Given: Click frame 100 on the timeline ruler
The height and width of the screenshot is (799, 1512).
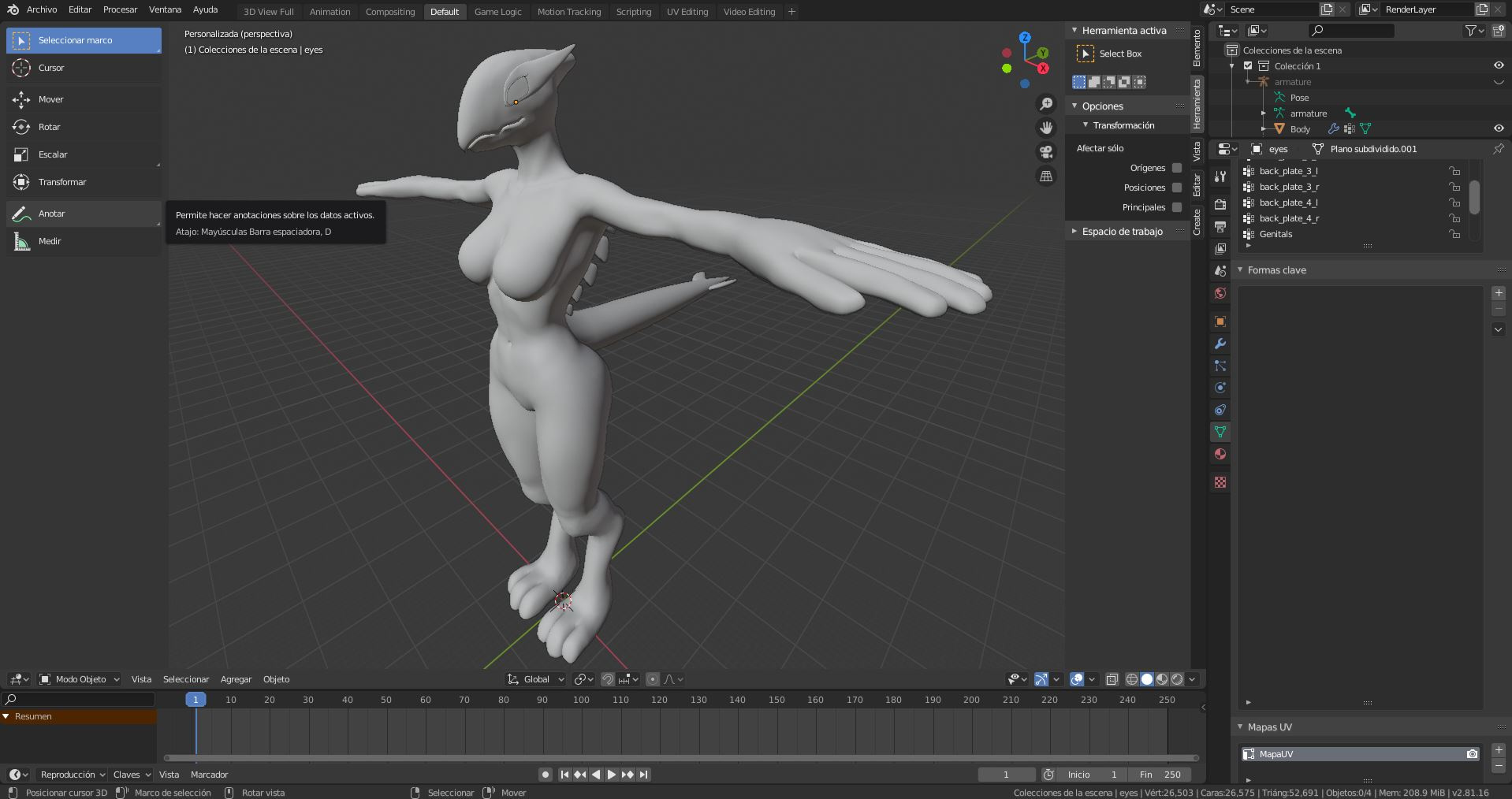Looking at the screenshot, I should coord(581,700).
